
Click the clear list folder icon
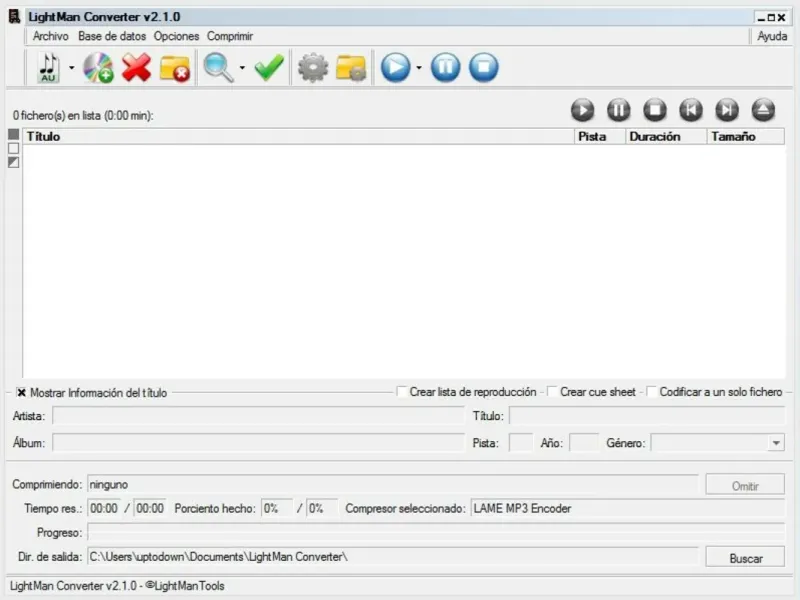tap(174, 68)
